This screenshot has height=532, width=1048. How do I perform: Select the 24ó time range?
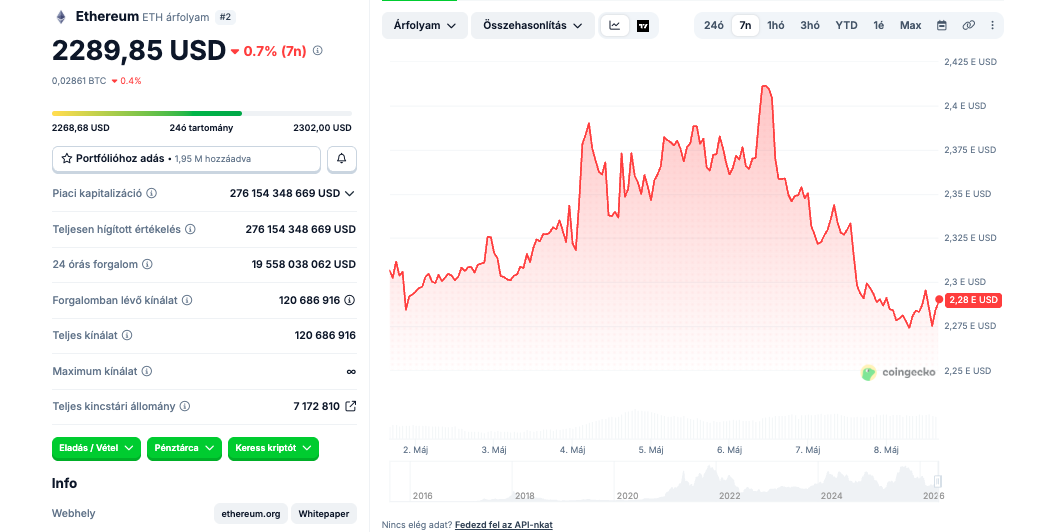tap(713, 25)
